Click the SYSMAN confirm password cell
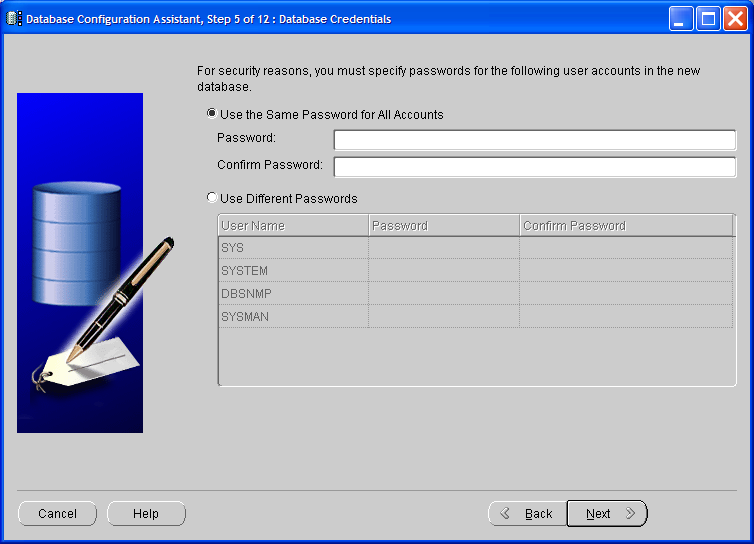 [626, 316]
